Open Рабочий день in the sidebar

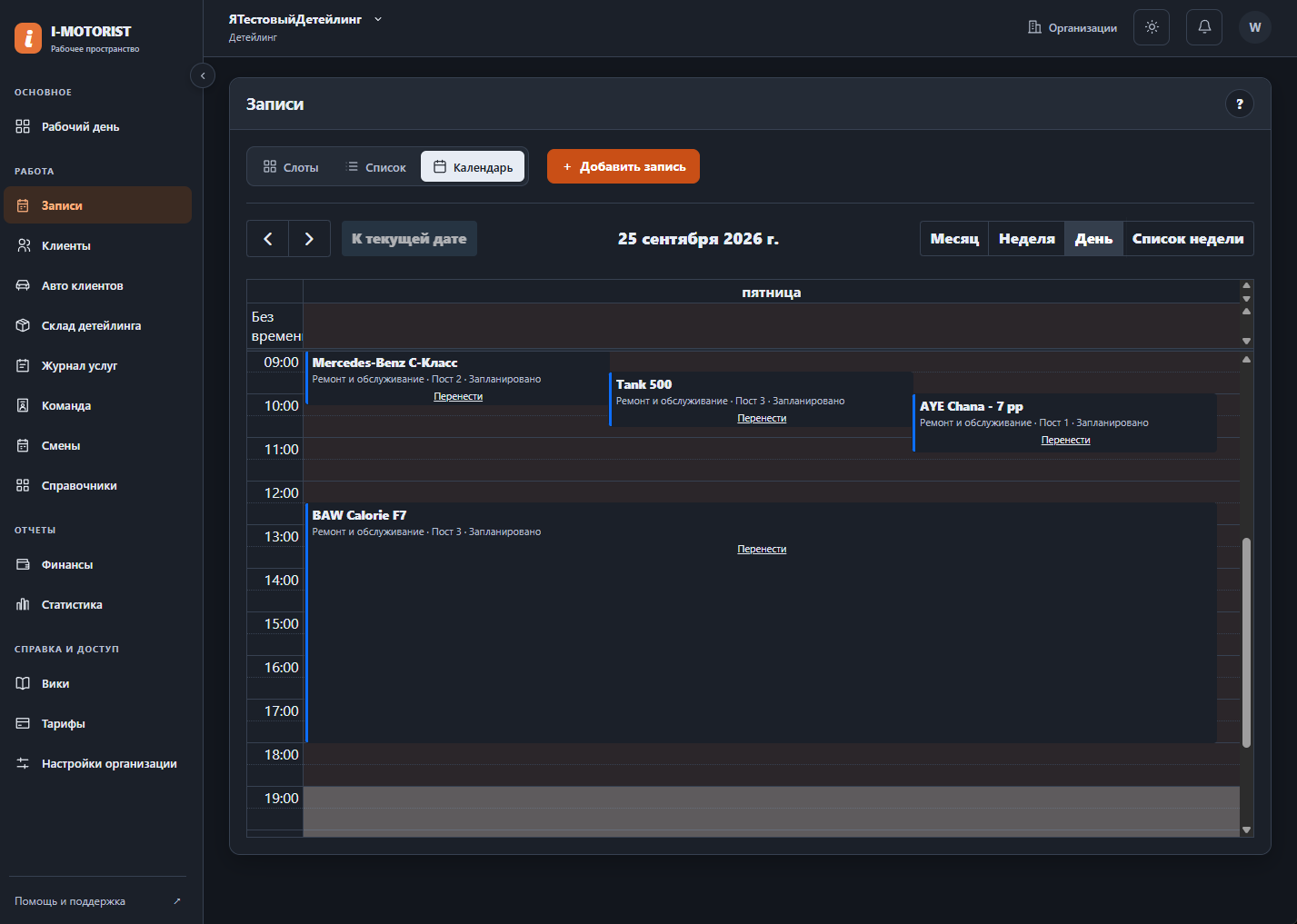click(x=98, y=126)
